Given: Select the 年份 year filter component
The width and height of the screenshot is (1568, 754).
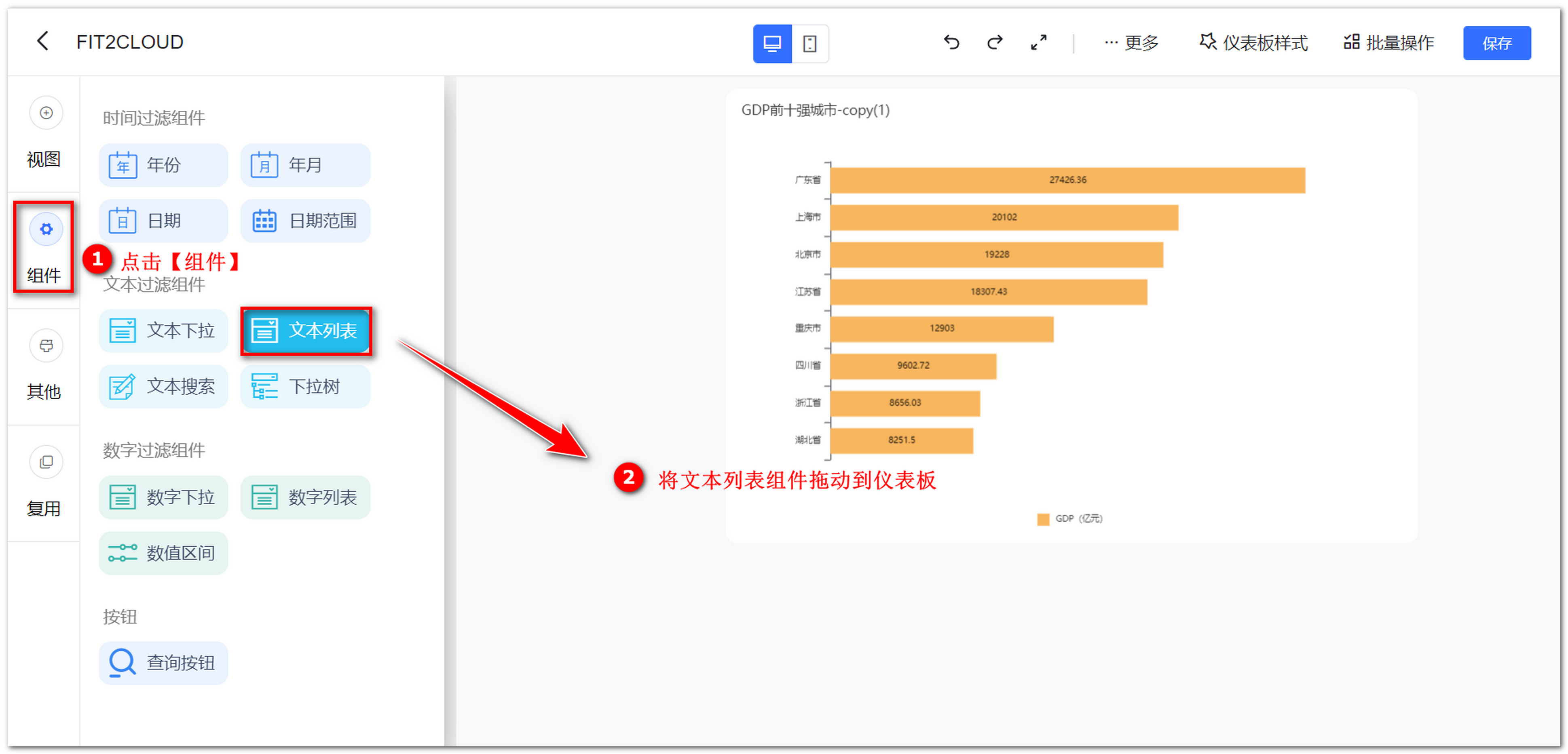Looking at the screenshot, I should pyautogui.click(x=163, y=165).
